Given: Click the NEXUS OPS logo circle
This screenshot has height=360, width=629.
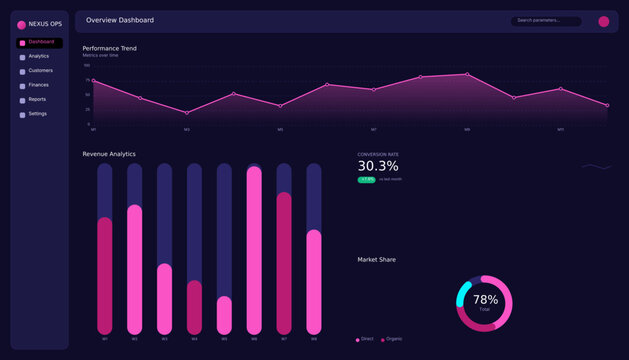Looking at the screenshot, I should click(22, 25).
